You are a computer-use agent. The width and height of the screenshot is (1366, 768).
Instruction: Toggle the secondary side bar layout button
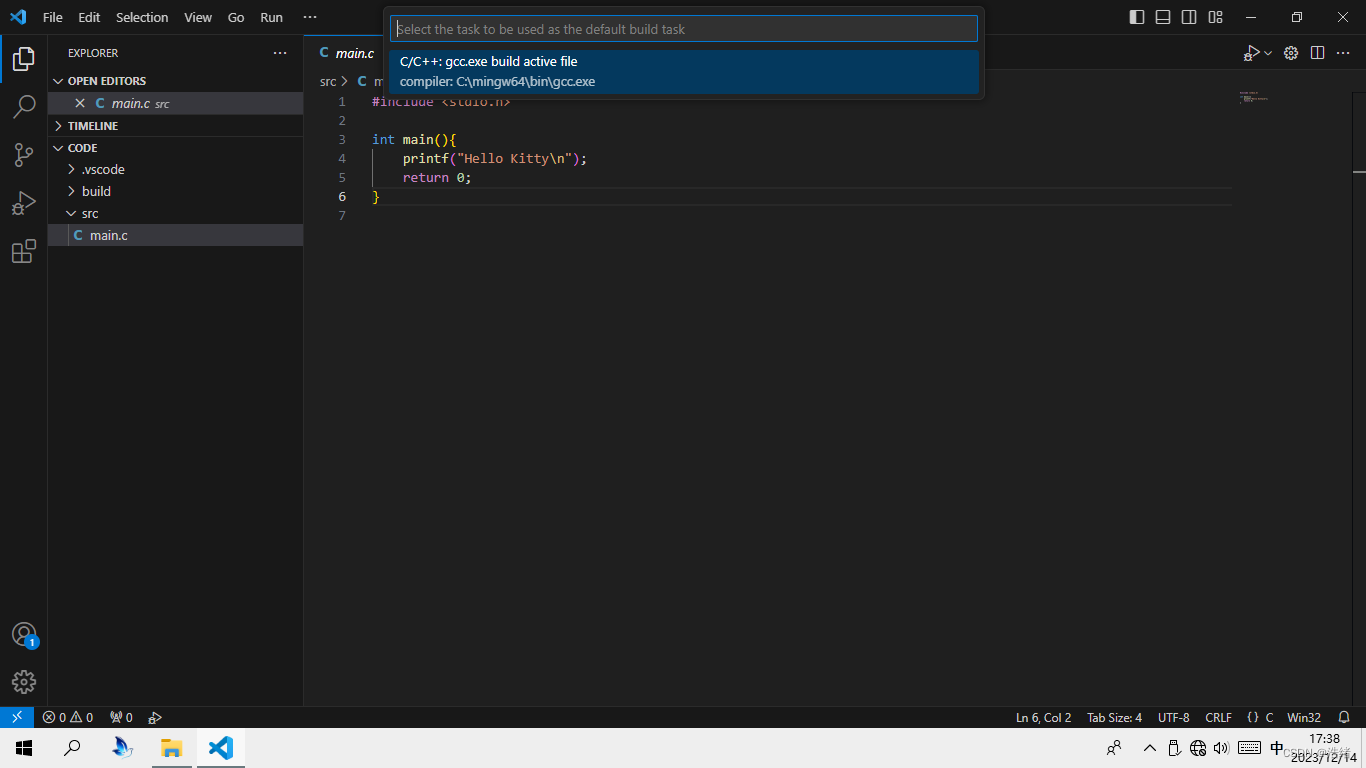1189,17
